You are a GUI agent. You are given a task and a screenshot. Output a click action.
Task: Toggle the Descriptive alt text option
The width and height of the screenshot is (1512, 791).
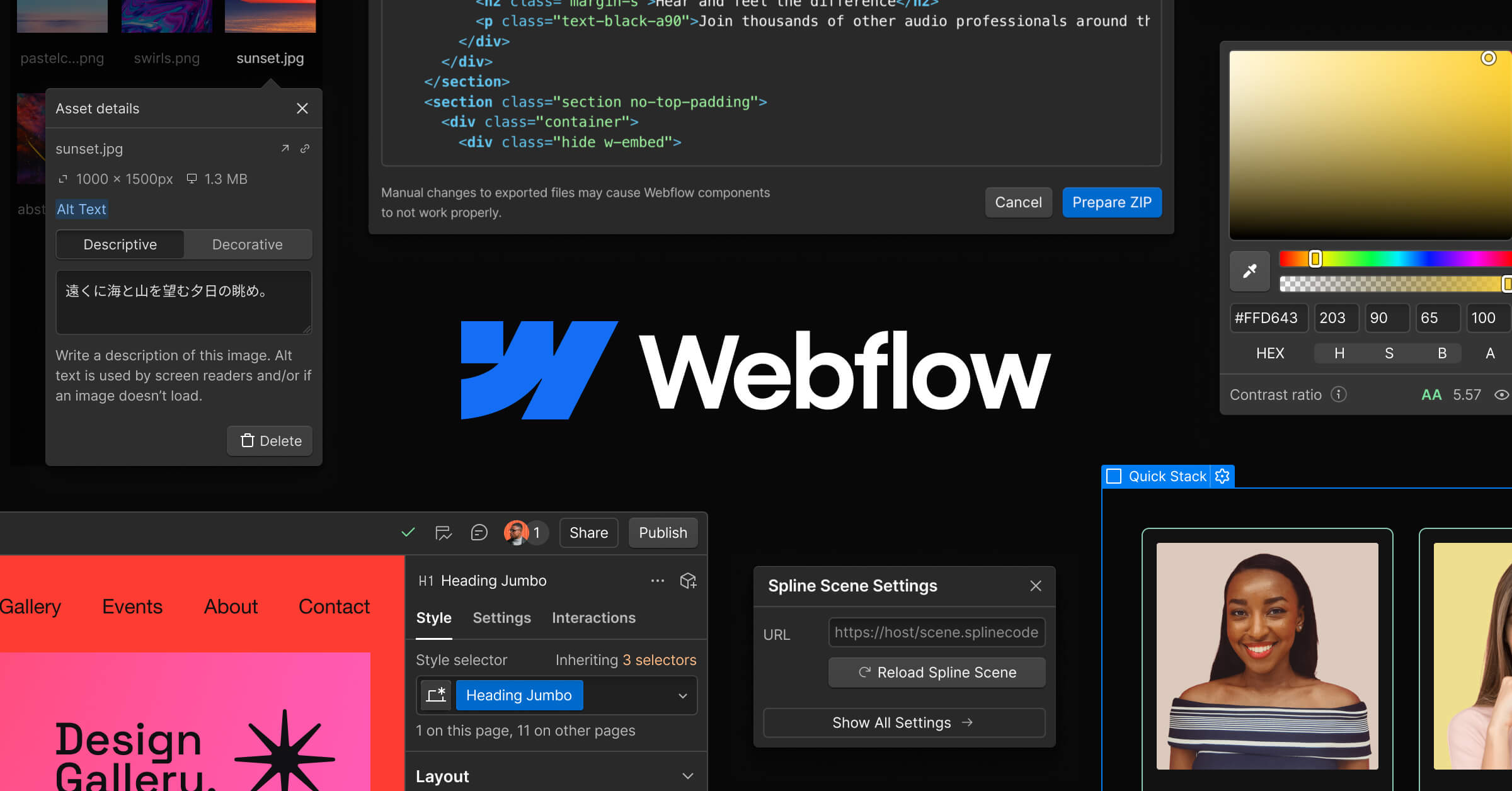[x=120, y=243]
